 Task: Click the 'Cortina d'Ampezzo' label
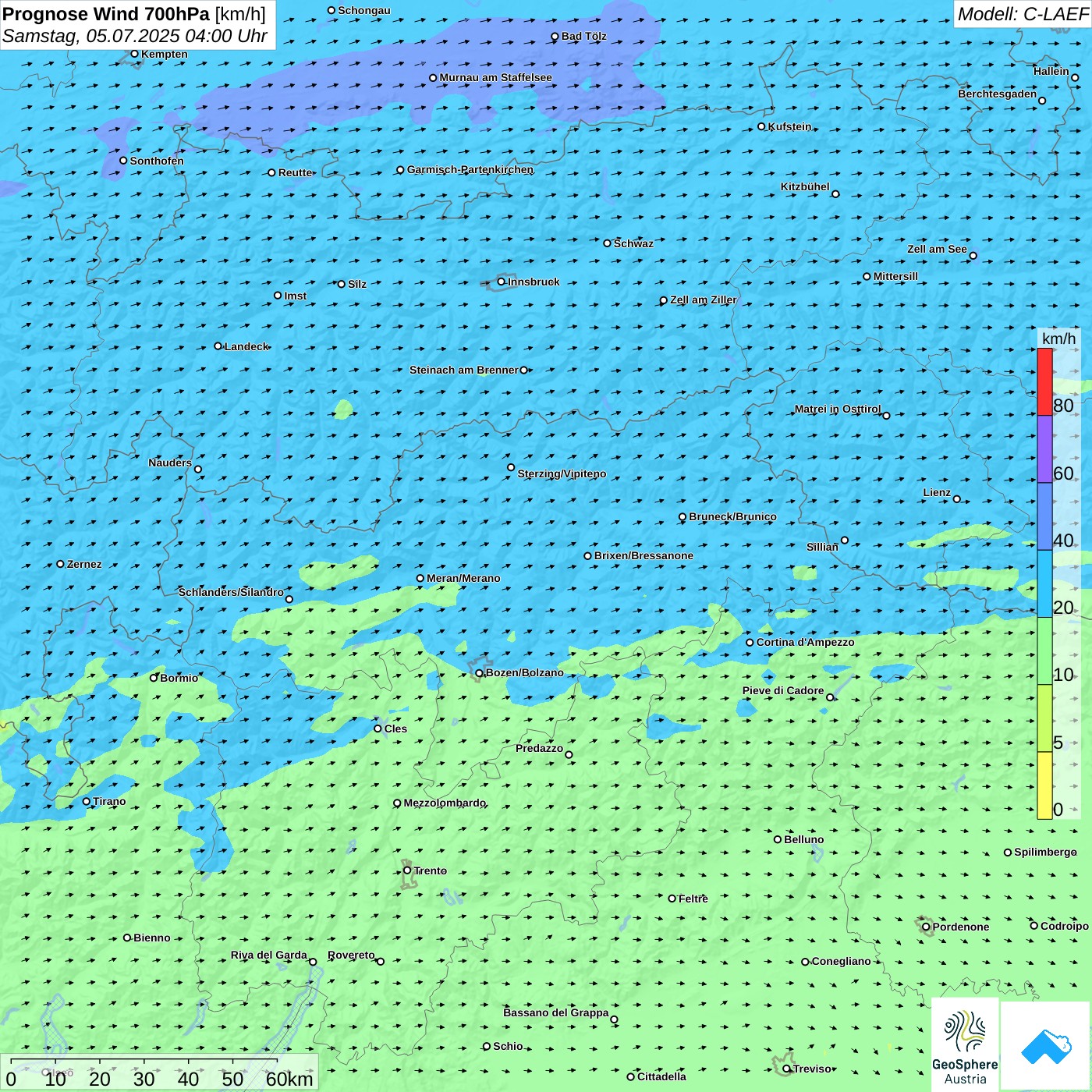(806, 642)
